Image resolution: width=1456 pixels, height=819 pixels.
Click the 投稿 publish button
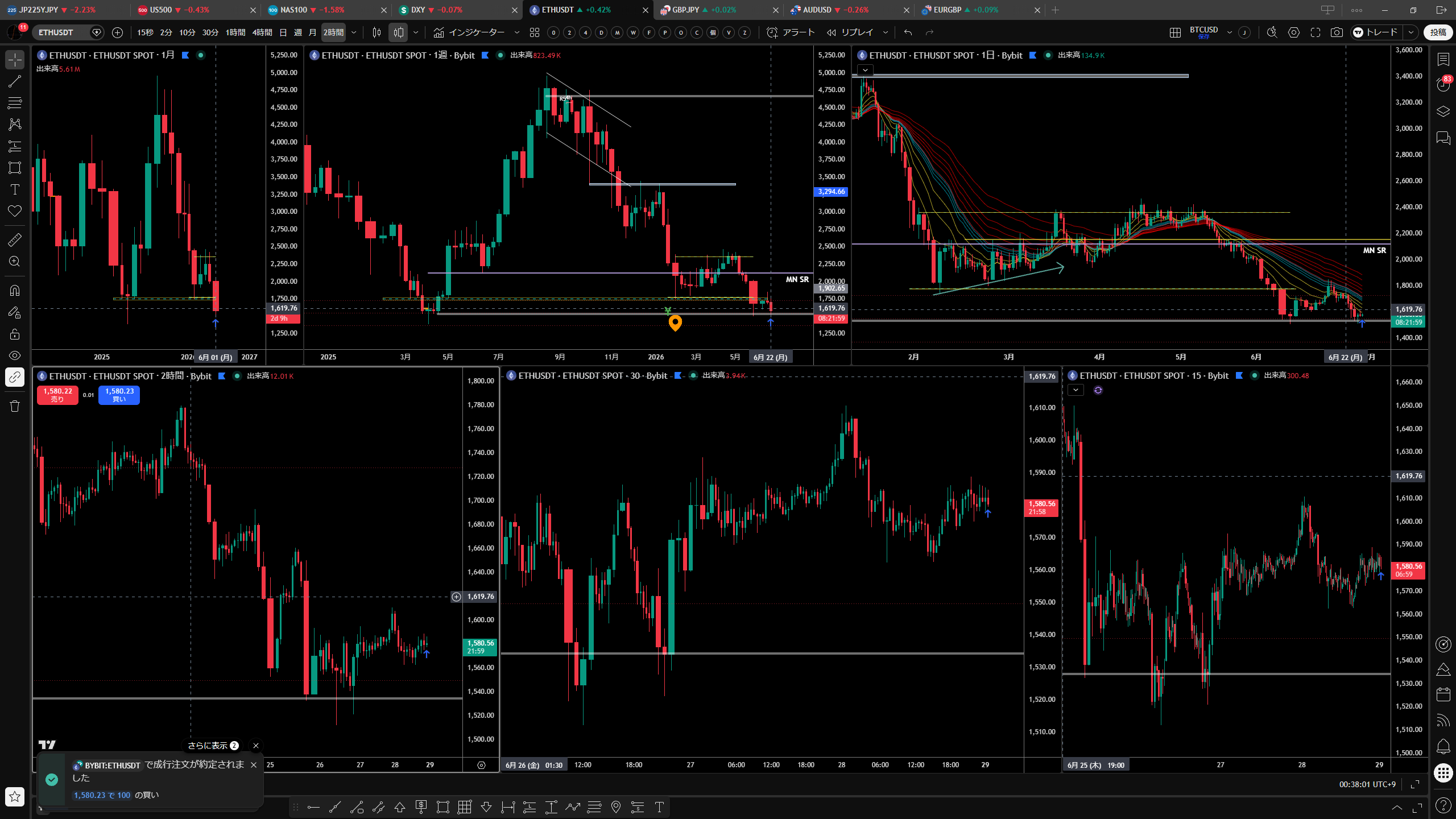coord(1438,32)
